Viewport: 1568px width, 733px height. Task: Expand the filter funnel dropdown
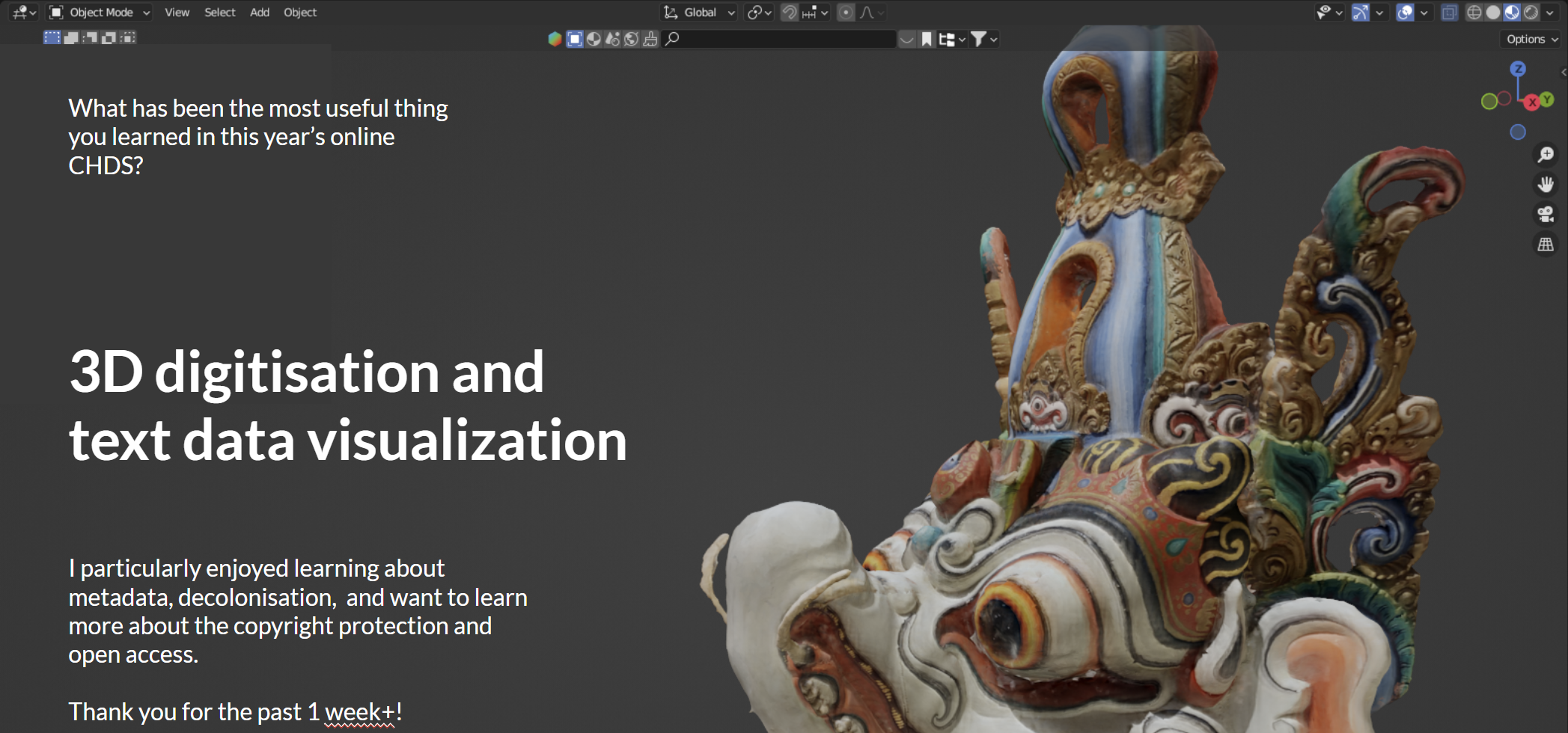(x=983, y=40)
